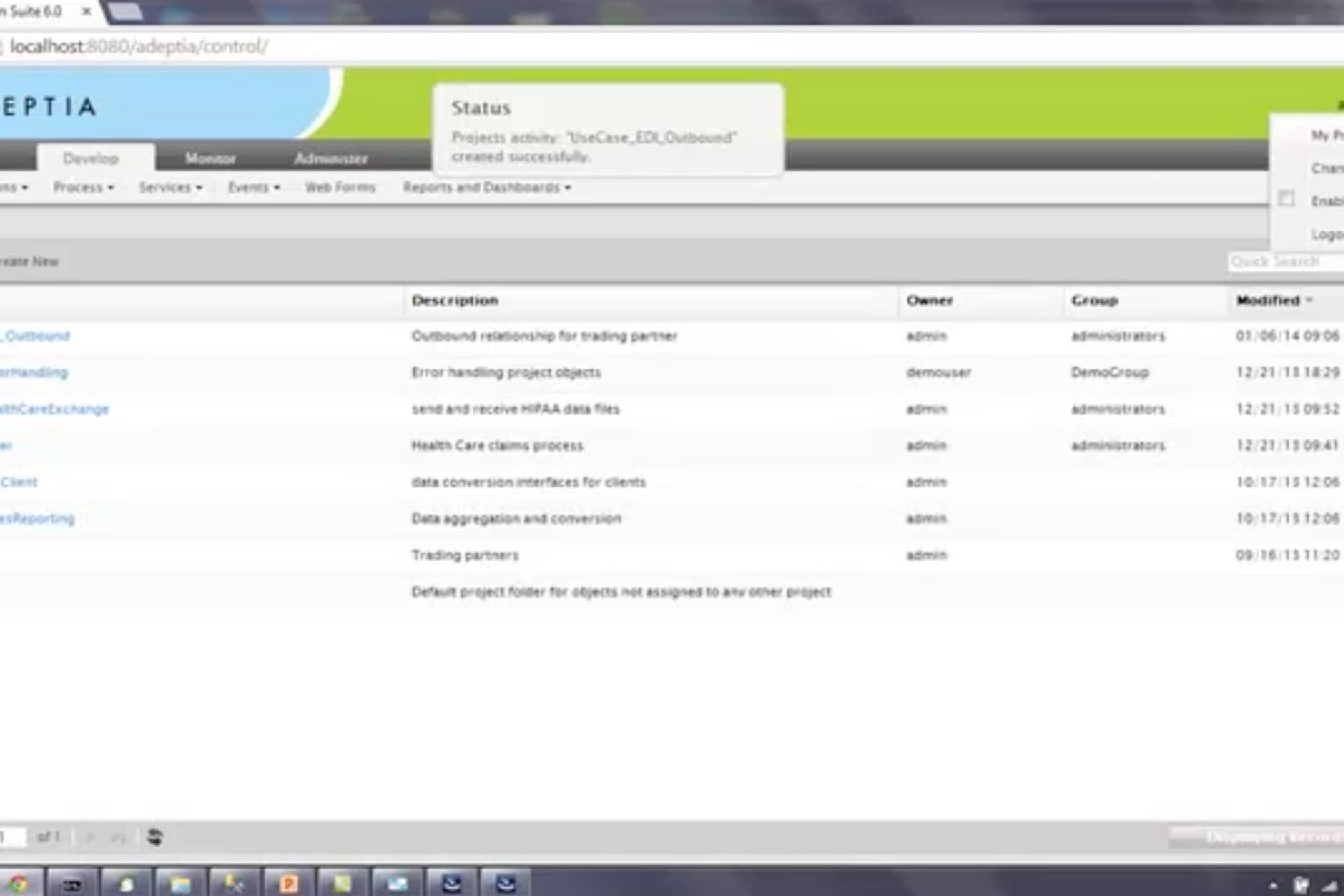Screen dimensions: 1344x896
Task: Open the orange PowerPoint taskbar icon
Action: point(289,884)
